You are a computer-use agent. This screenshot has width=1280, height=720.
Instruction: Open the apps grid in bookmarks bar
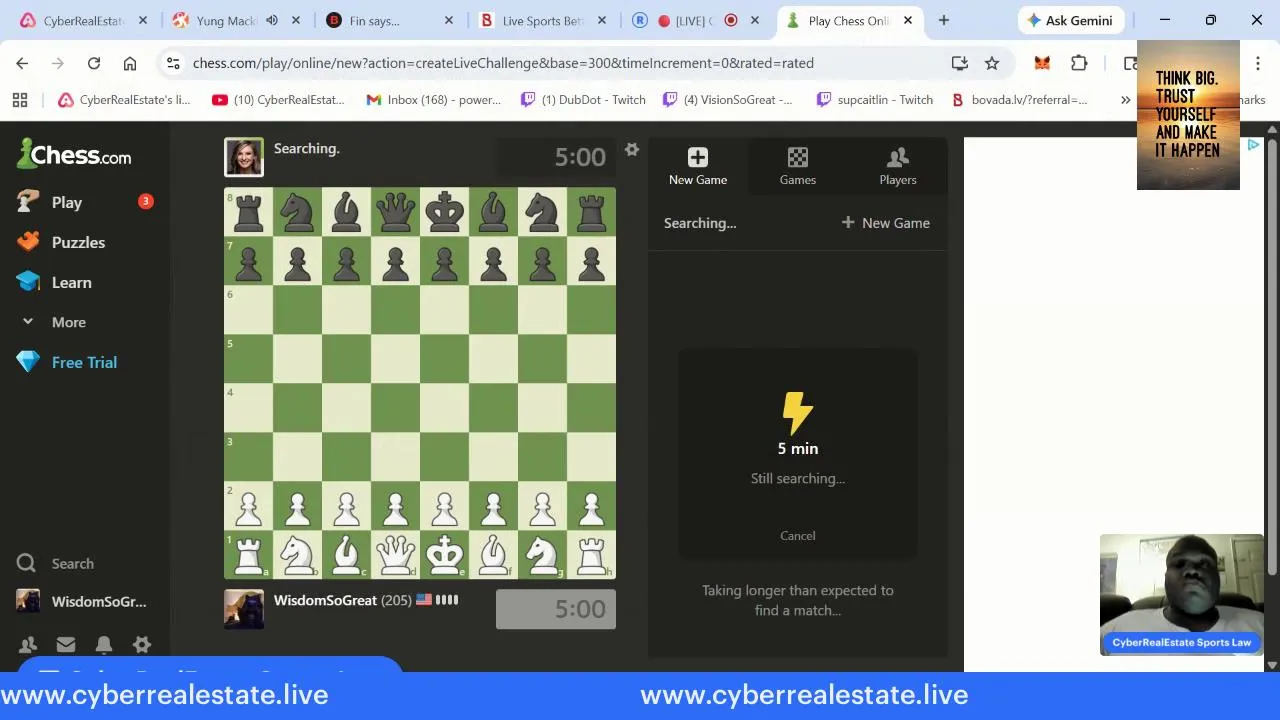(20, 99)
